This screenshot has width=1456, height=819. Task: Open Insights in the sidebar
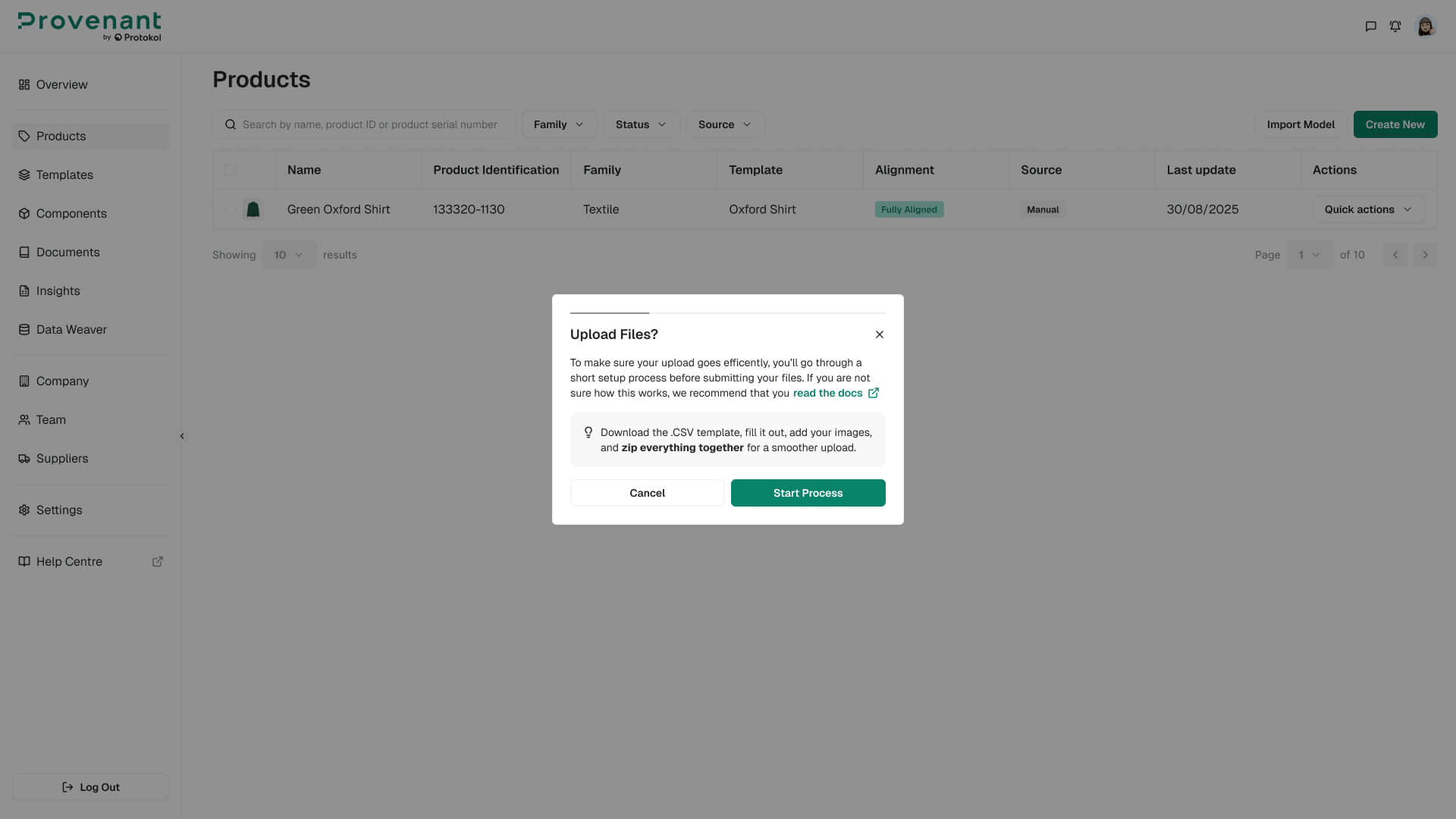[91, 291]
